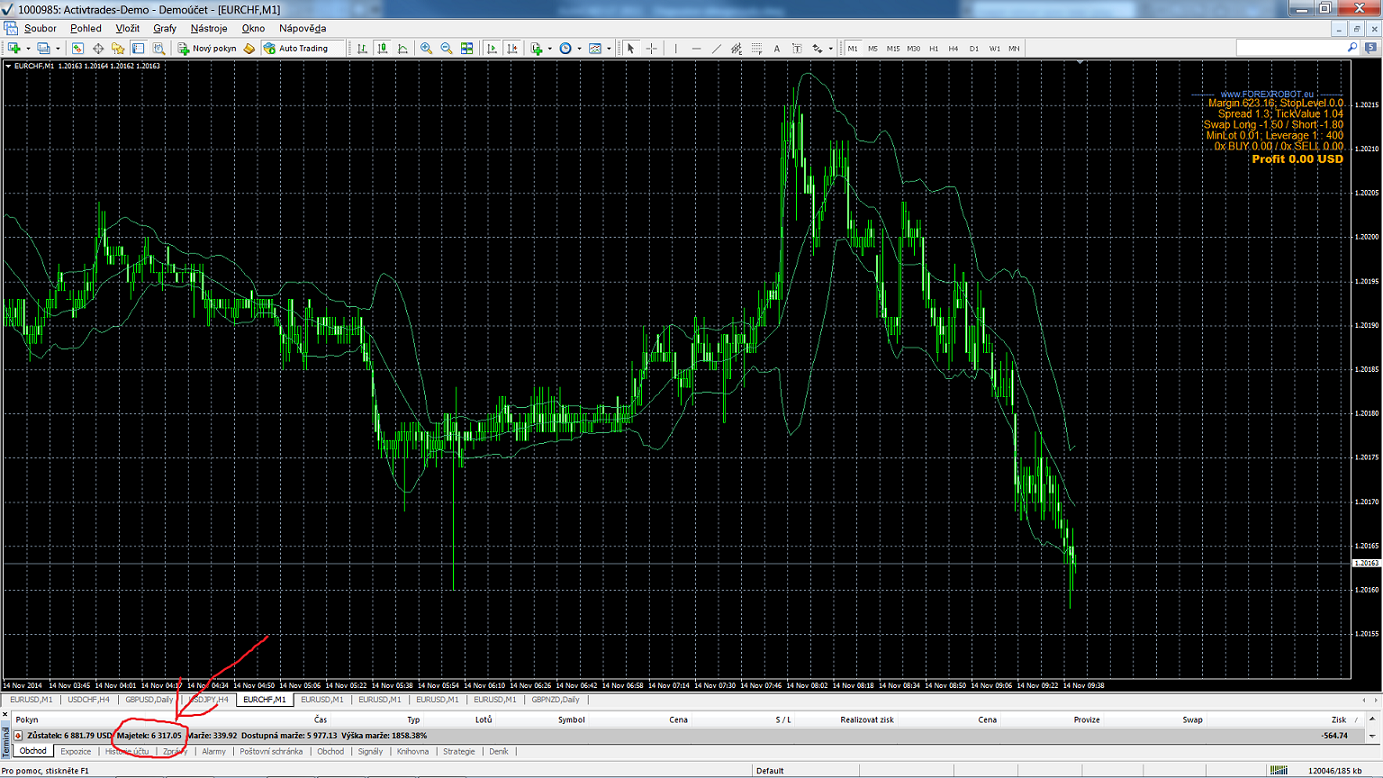
Task: Switch to Bar Chart display icon
Action: tap(362, 48)
